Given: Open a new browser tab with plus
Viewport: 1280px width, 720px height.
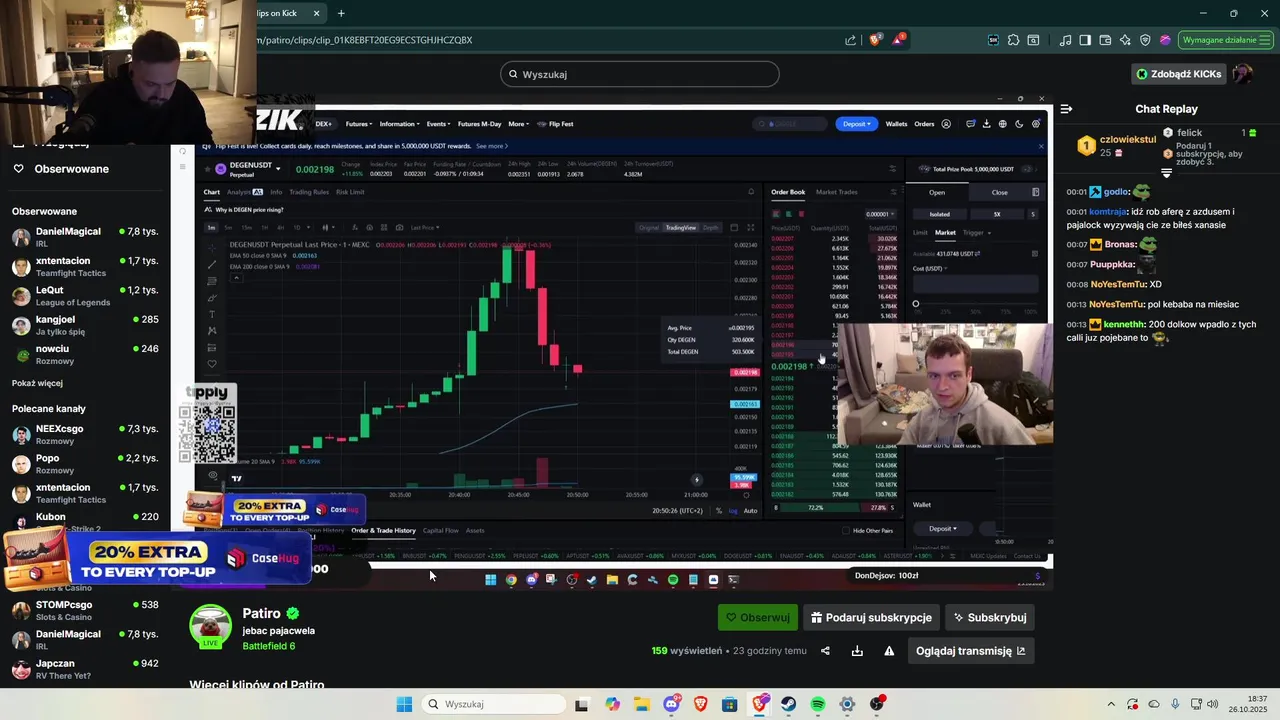Looking at the screenshot, I should pyautogui.click(x=341, y=13).
